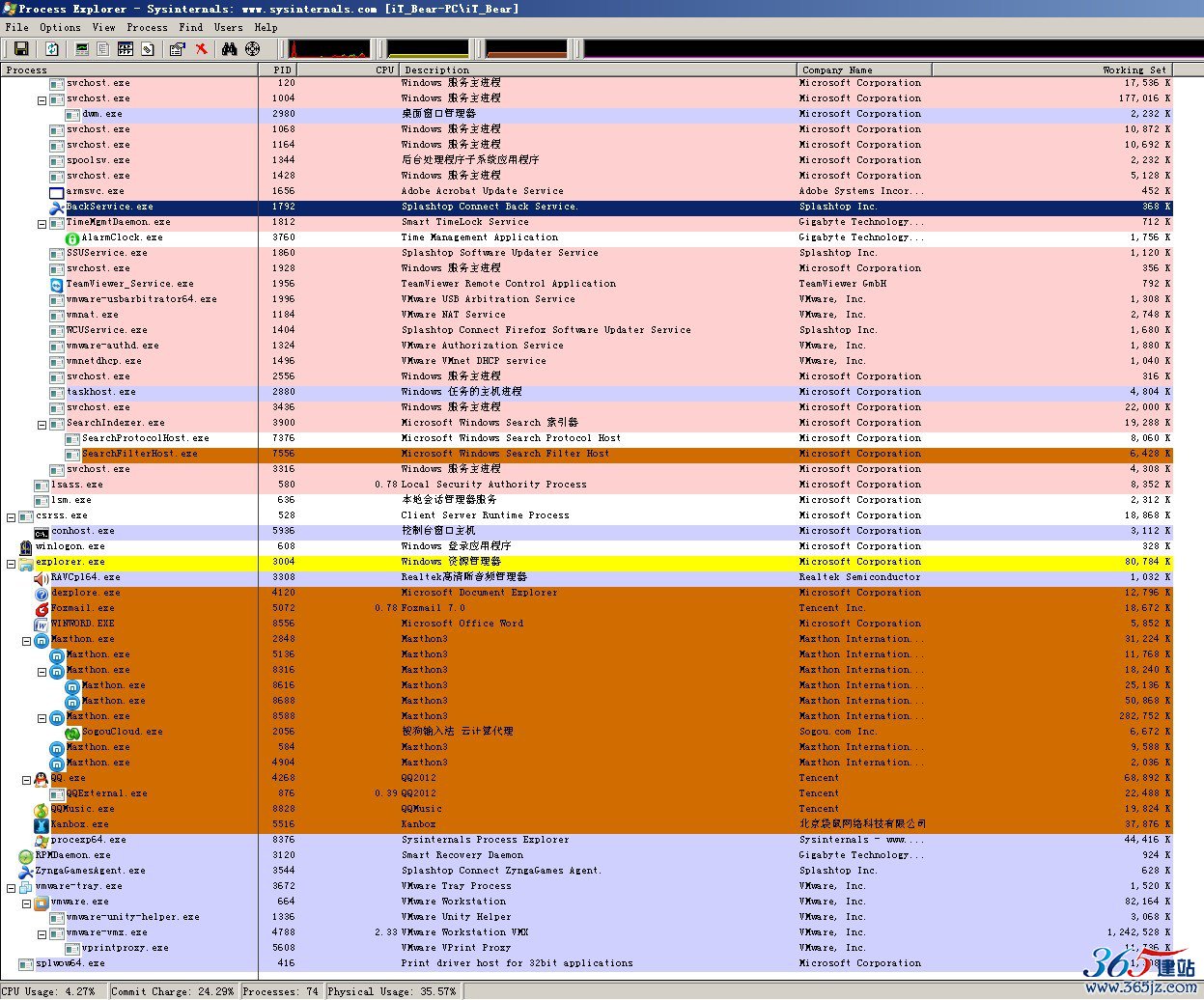Collapse the SearchIndexer.exe tree node
This screenshot has width=1204, height=1000.
42,424
